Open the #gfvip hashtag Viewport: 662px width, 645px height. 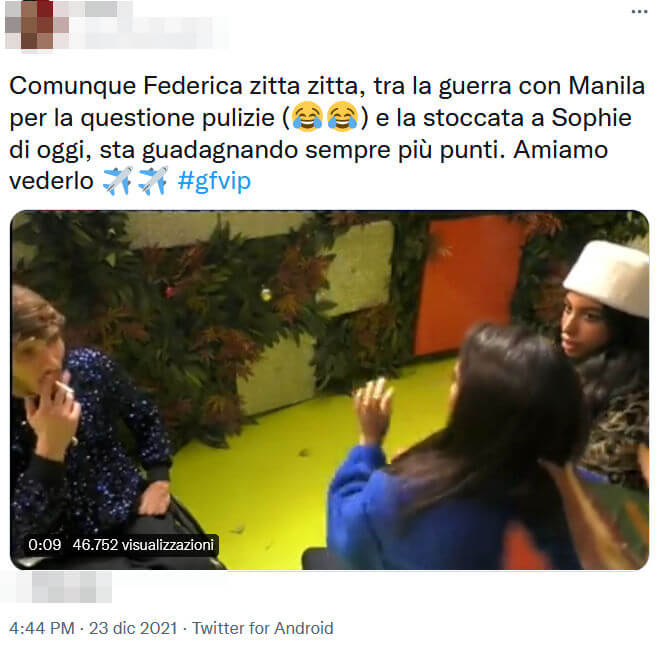click(x=214, y=181)
